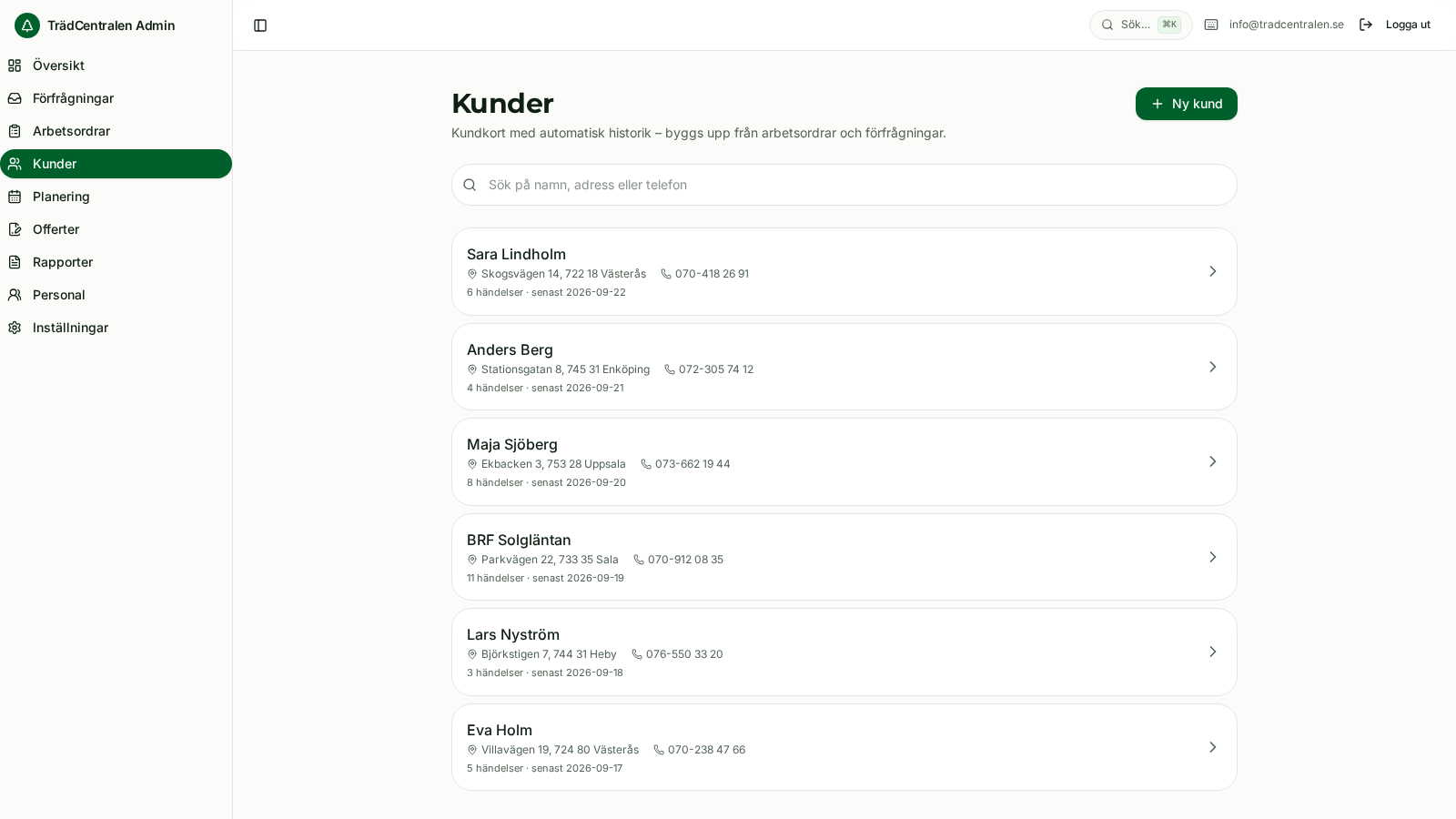Select Eva Holm's name
The image size is (1456, 819).
click(500, 730)
